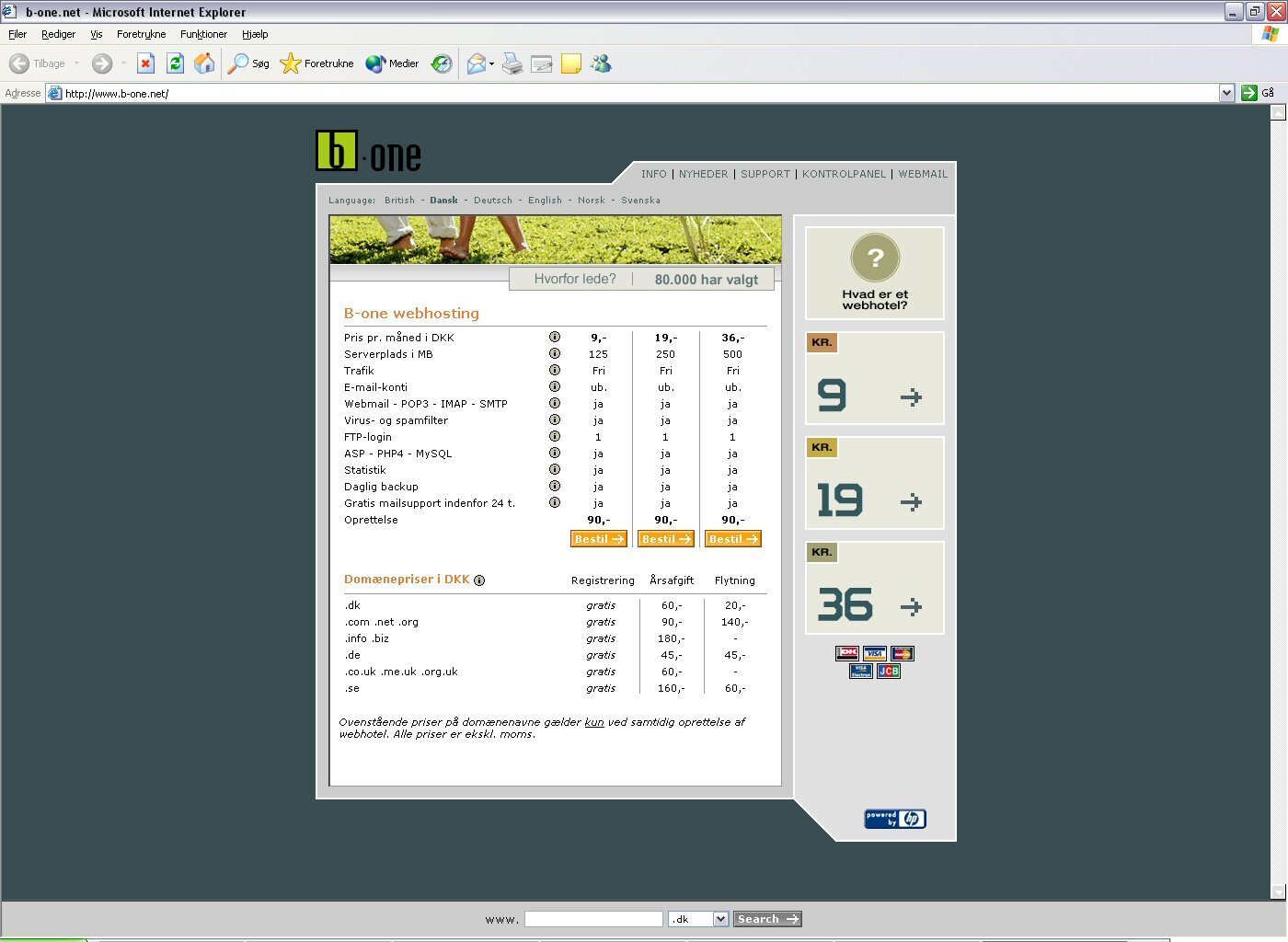Click the domain Search button
This screenshot has width=1288, height=942.
[767, 919]
